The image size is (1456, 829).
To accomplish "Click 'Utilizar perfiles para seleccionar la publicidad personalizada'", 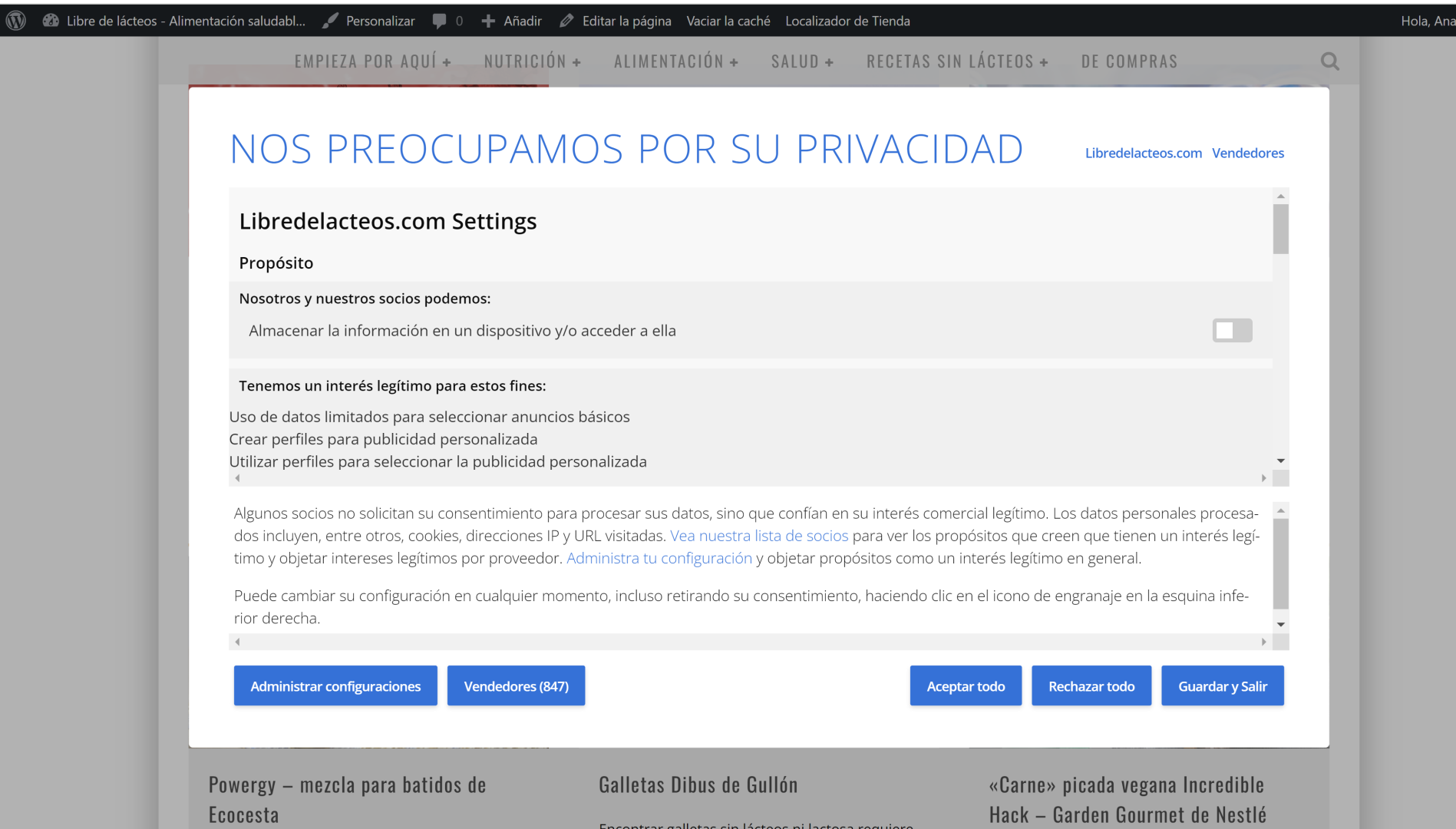I will coord(437,461).
